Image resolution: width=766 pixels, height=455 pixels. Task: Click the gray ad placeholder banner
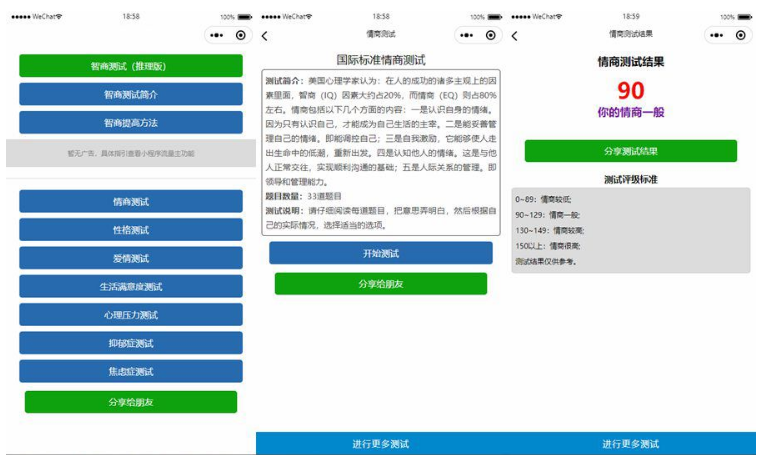pos(131,154)
